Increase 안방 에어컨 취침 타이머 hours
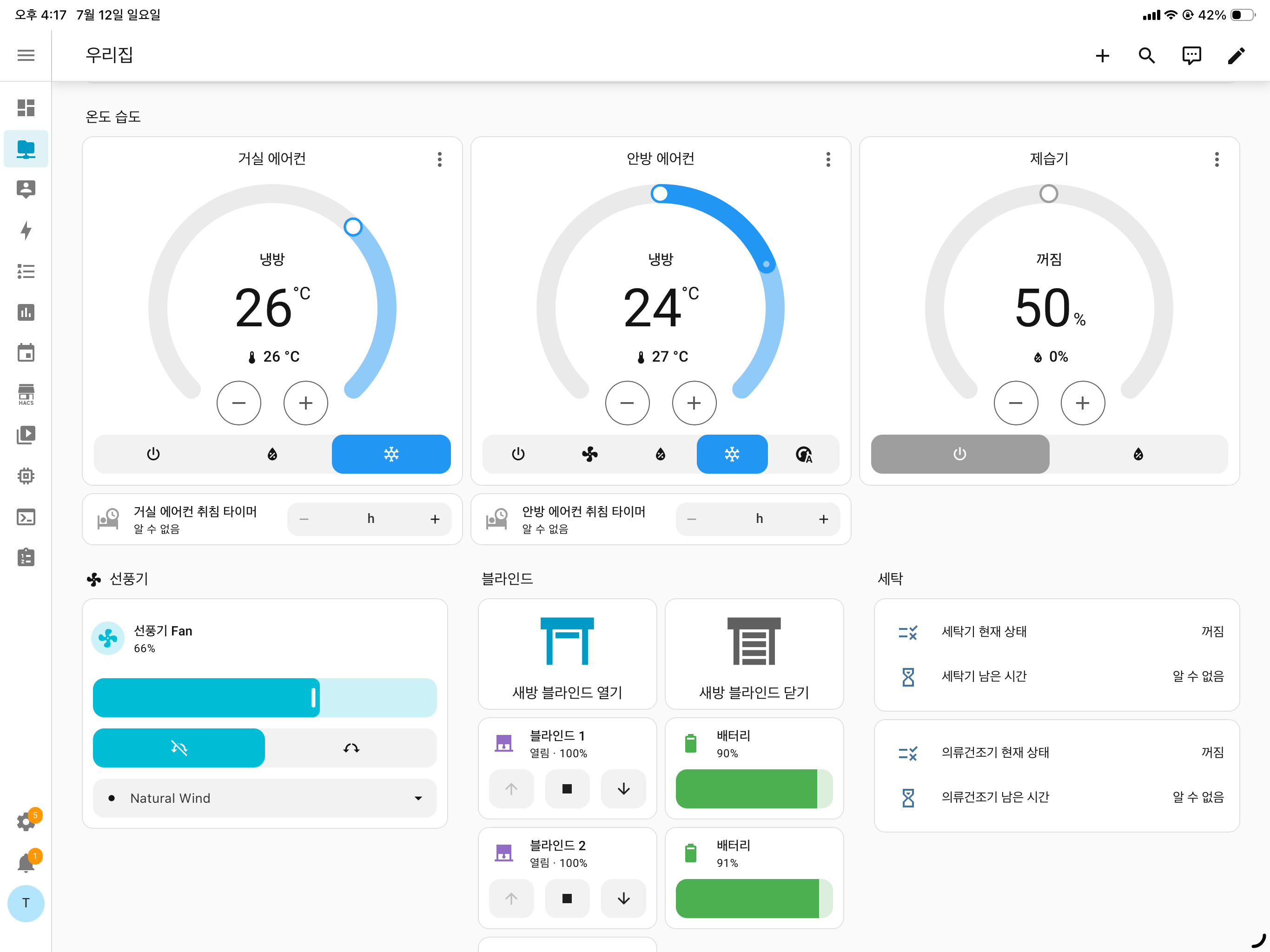The height and width of the screenshot is (952, 1270). tap(823, 519)
